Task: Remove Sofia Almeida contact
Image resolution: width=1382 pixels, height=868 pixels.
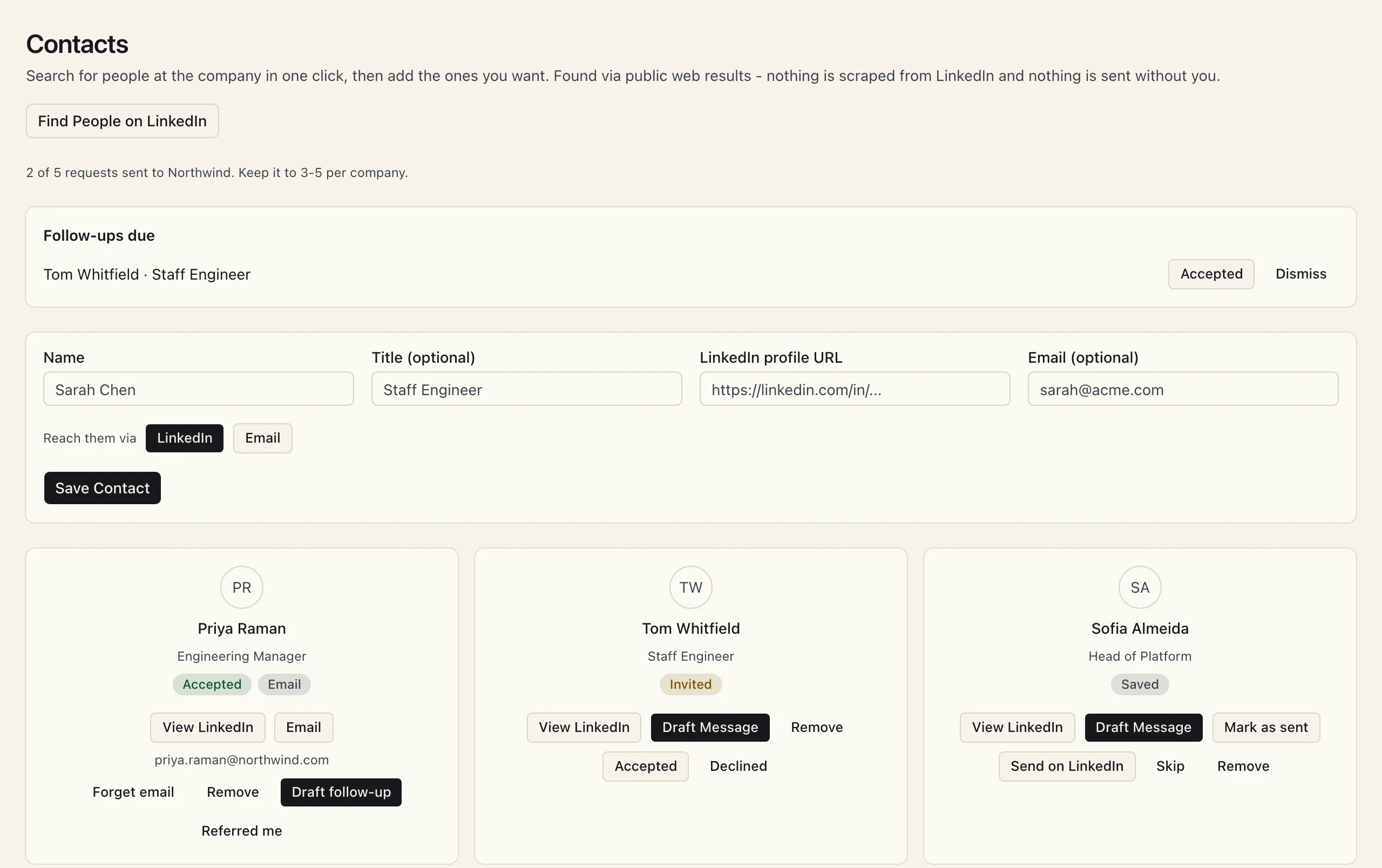Action: pyautogui.click(x=1243, y=767)
